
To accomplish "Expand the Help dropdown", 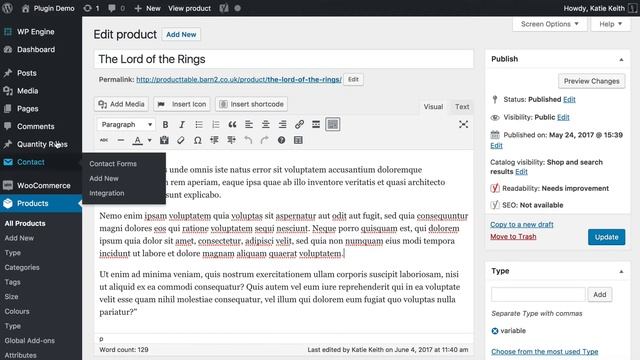I will (610, 24).
